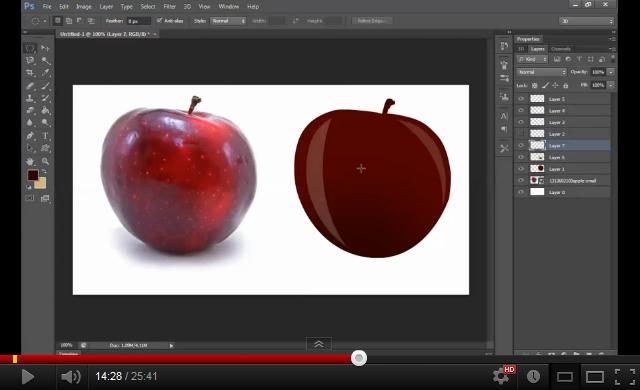The height and width of the screenshot is (390, 640).
Task: Select the Dodge tool
Action: tap(45, 123)
